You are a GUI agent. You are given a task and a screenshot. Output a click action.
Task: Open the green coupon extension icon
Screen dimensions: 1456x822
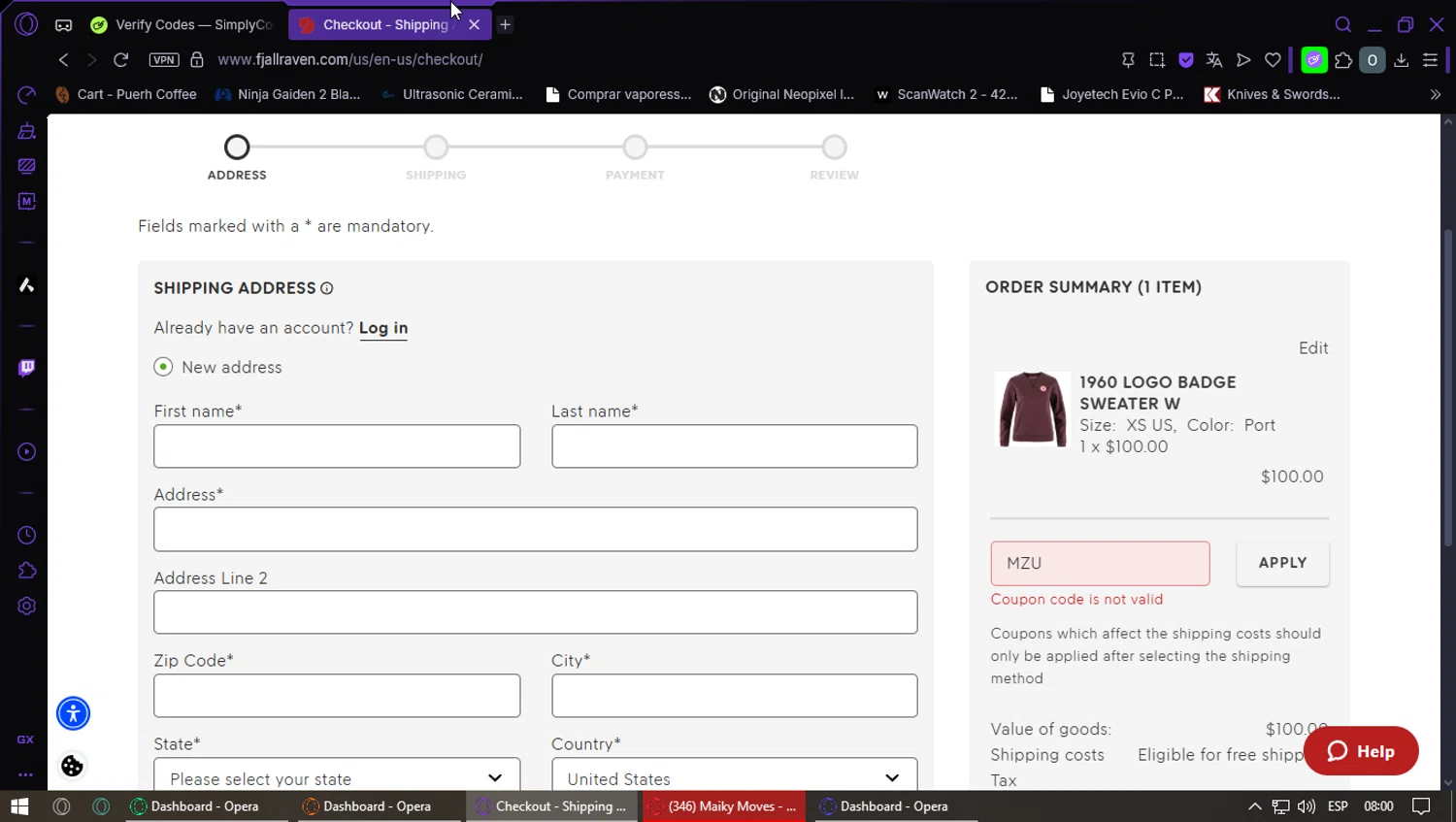(1313, 60)
